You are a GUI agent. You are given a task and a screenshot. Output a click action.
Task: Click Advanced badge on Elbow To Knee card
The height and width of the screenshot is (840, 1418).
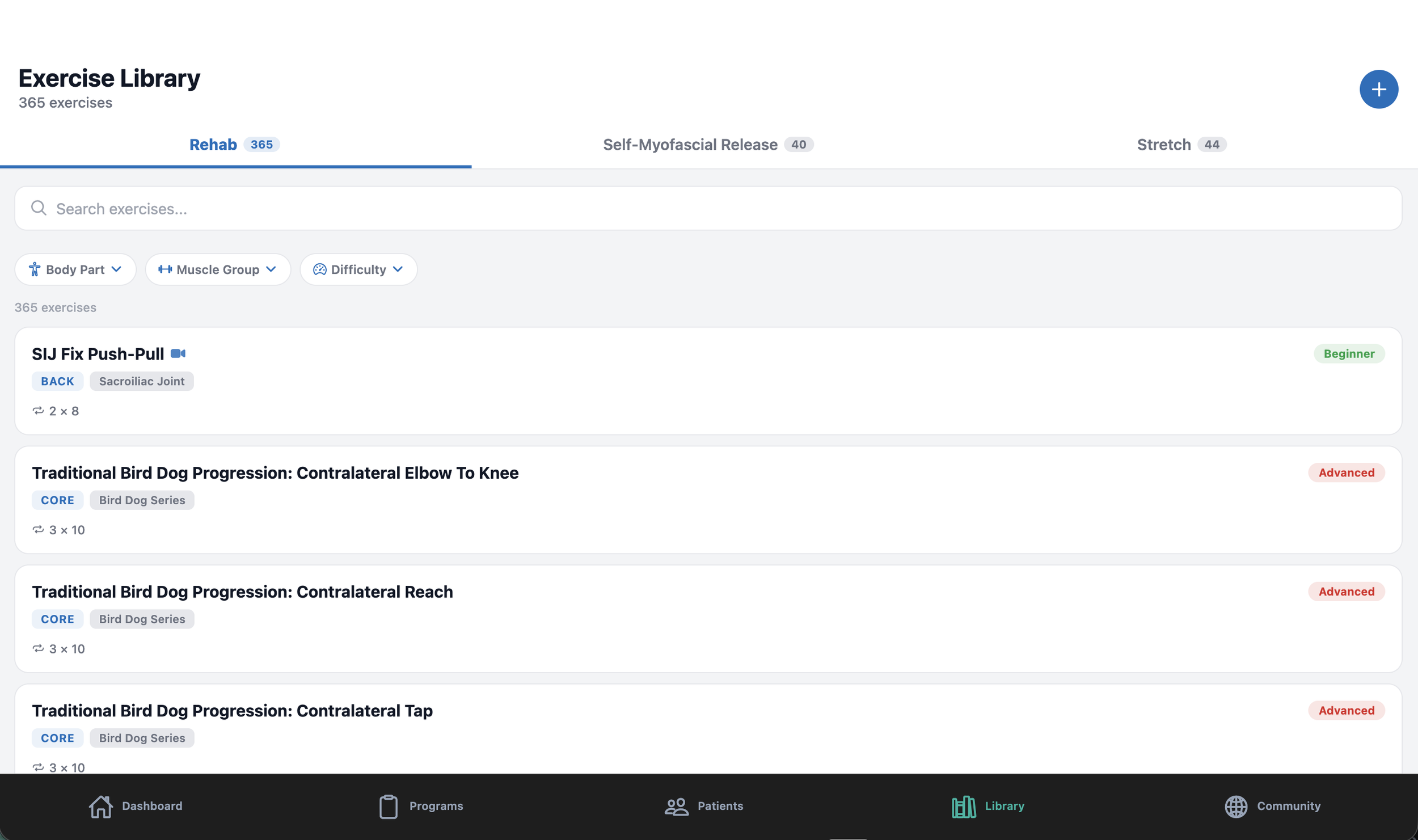point(1347,472)
